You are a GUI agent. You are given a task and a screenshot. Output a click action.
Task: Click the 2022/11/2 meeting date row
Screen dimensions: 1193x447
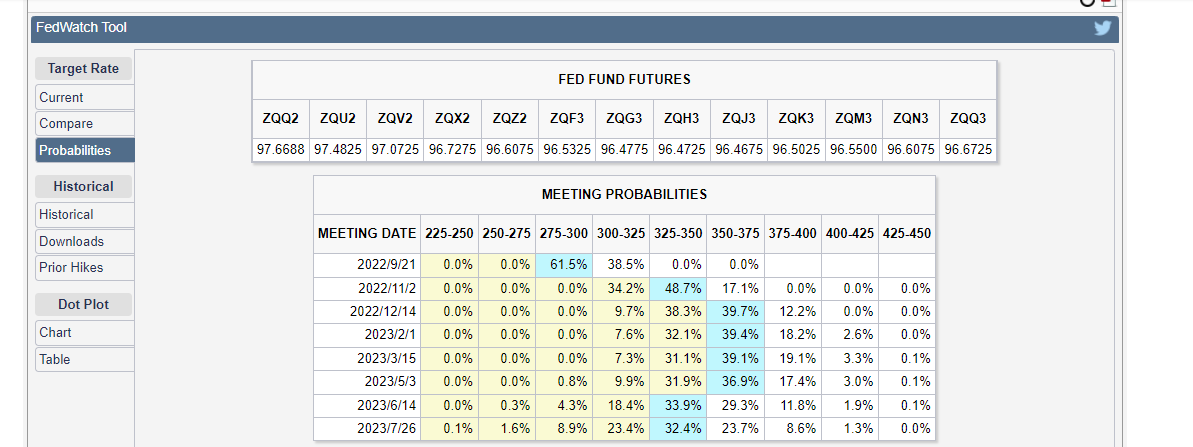(x=366, y=288)
